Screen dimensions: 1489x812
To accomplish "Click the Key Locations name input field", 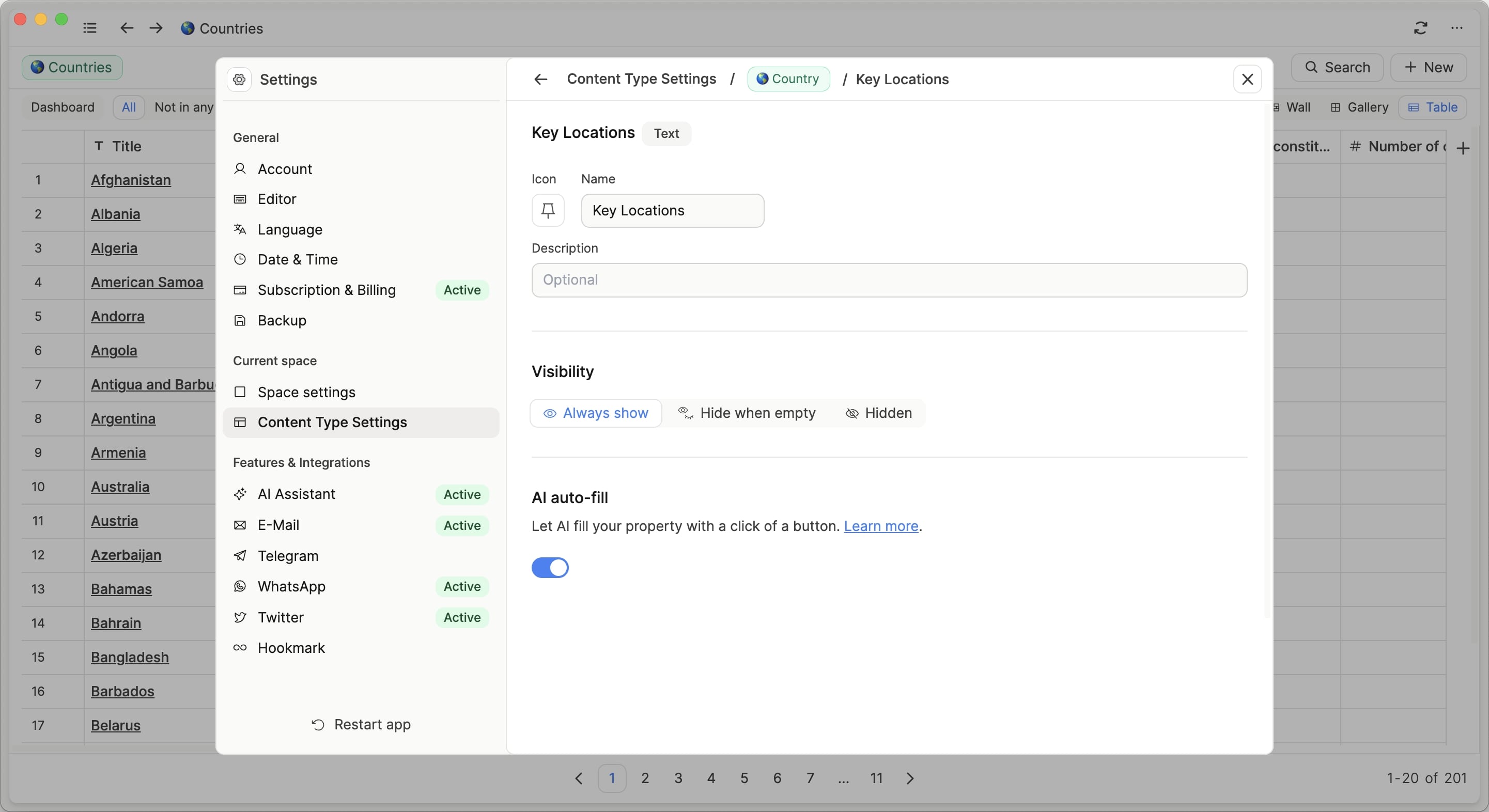I will (672, 211).
